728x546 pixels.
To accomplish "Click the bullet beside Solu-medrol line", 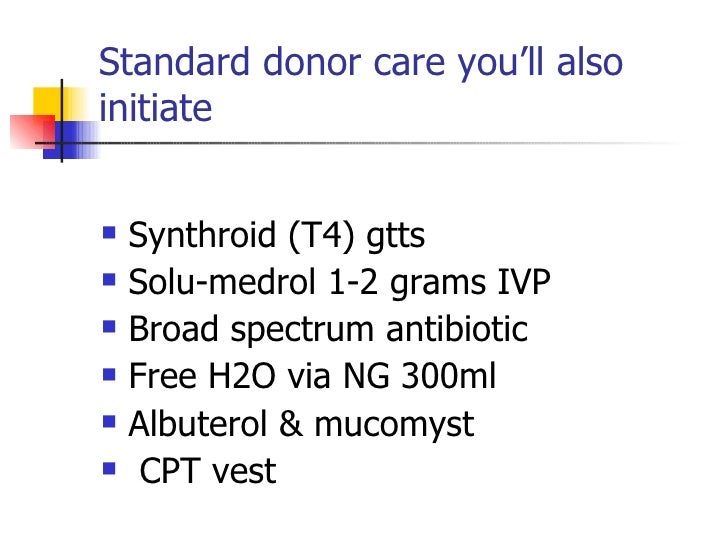I will (109, 280).
